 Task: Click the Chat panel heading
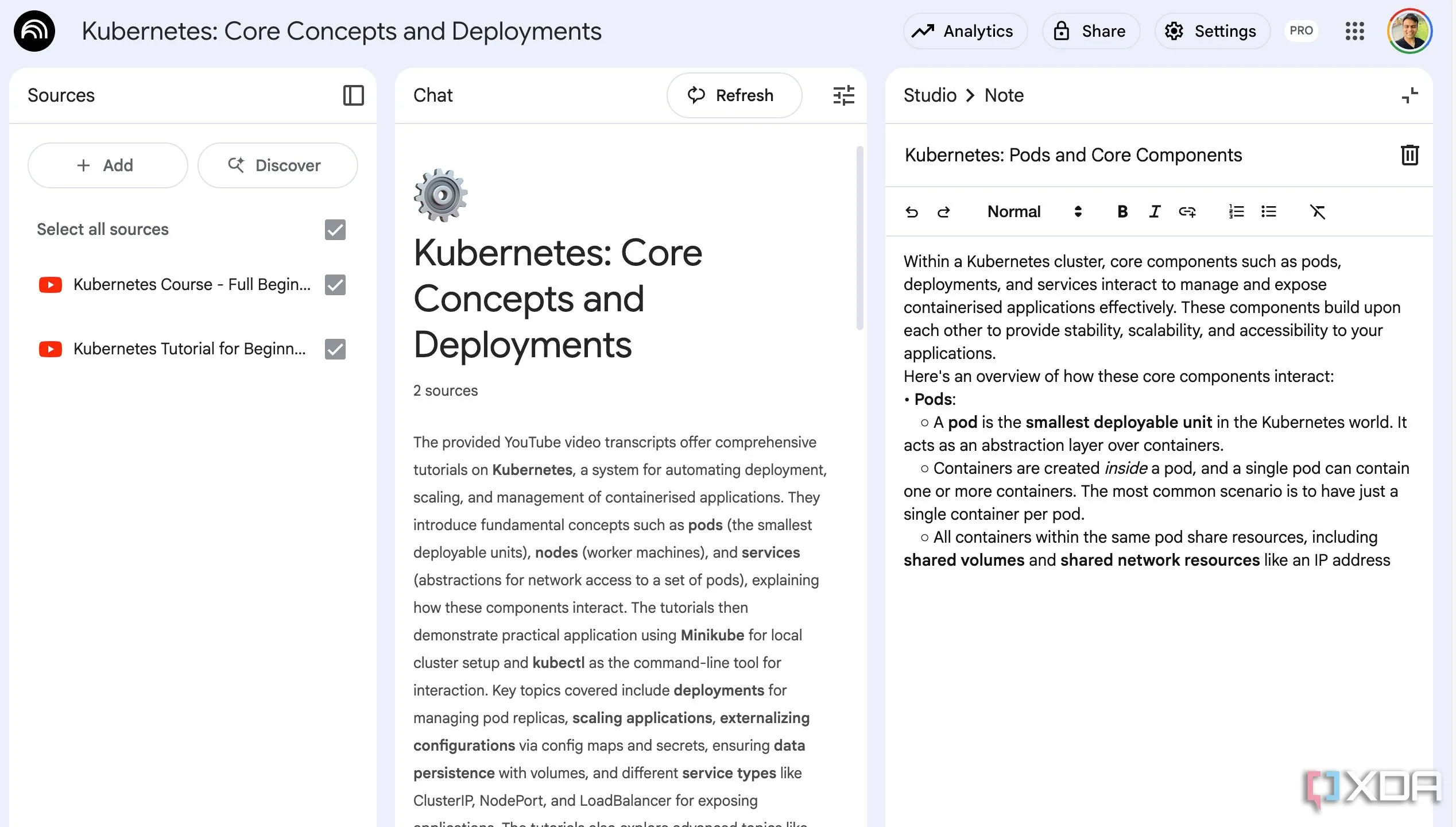[433, 95]
